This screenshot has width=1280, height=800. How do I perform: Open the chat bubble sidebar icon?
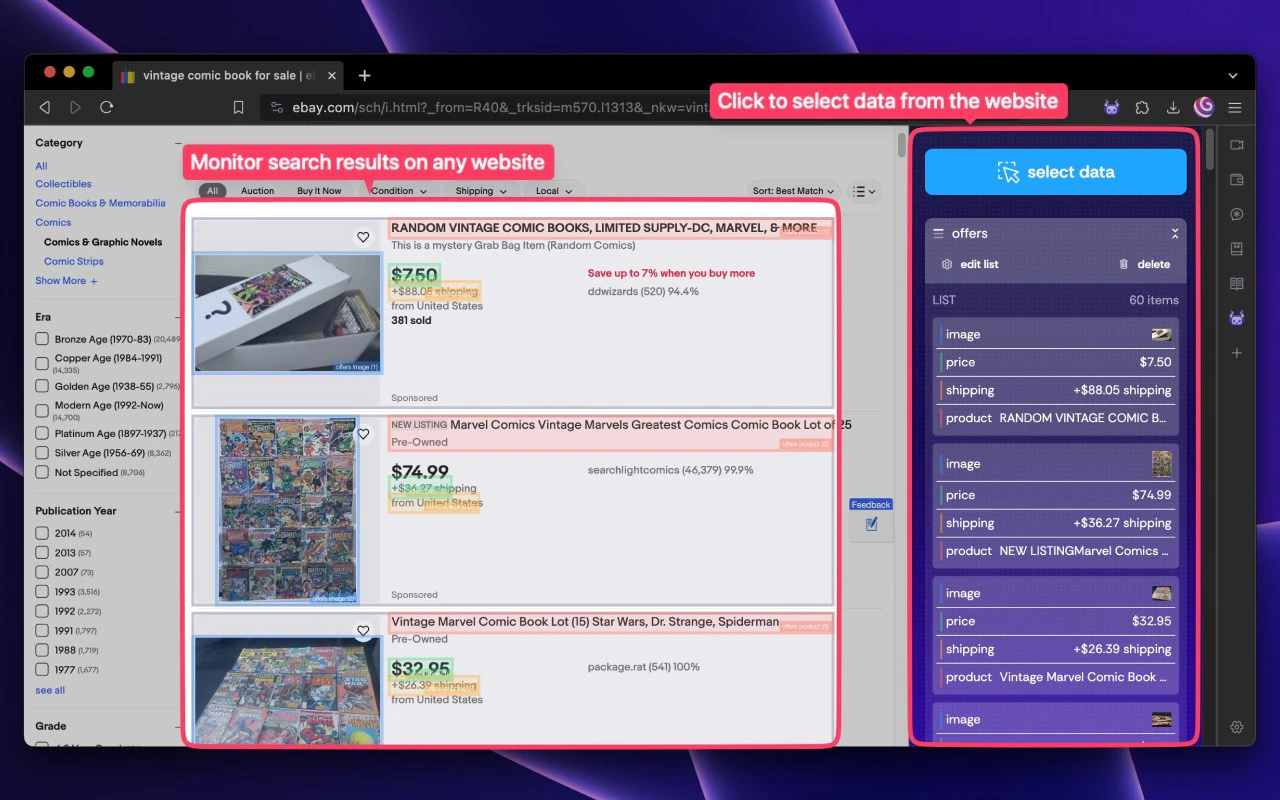click(x=1237, y=214)
